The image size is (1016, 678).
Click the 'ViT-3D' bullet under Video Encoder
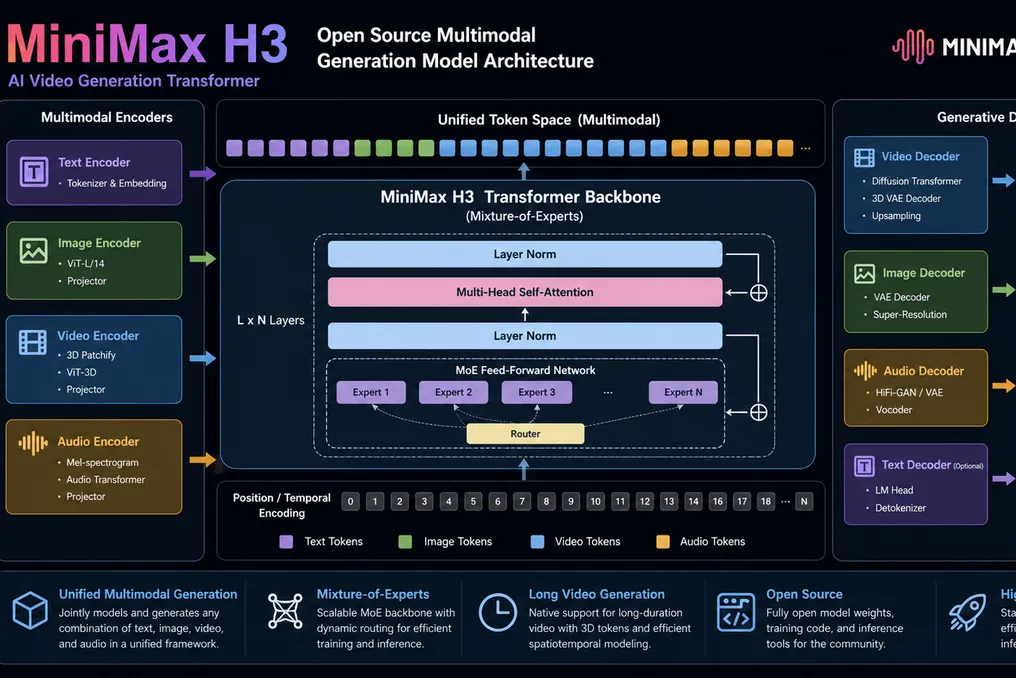click(x=81, y=372)
